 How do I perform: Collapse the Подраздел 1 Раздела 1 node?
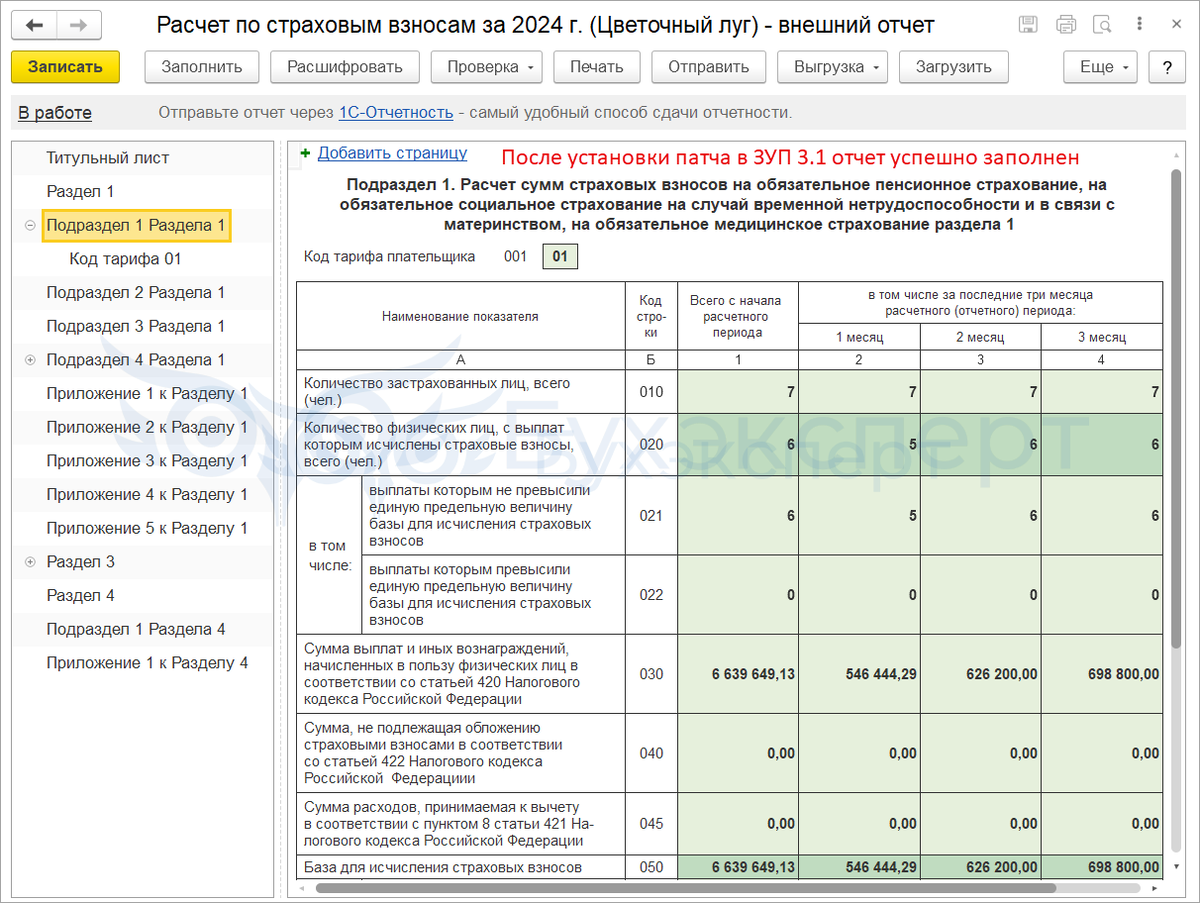(29, 226)
